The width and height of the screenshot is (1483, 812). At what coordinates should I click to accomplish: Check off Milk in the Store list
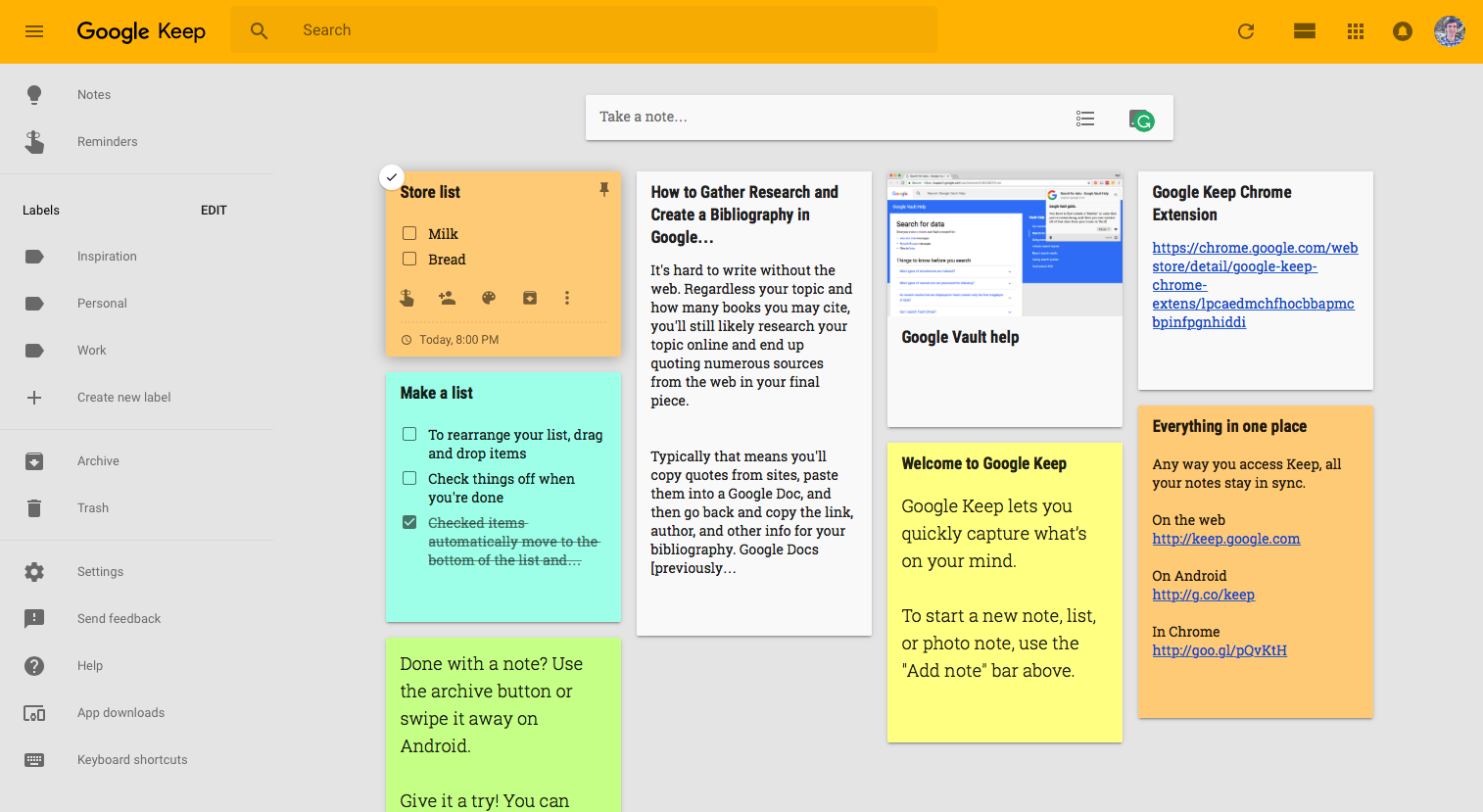pos(408,233)
